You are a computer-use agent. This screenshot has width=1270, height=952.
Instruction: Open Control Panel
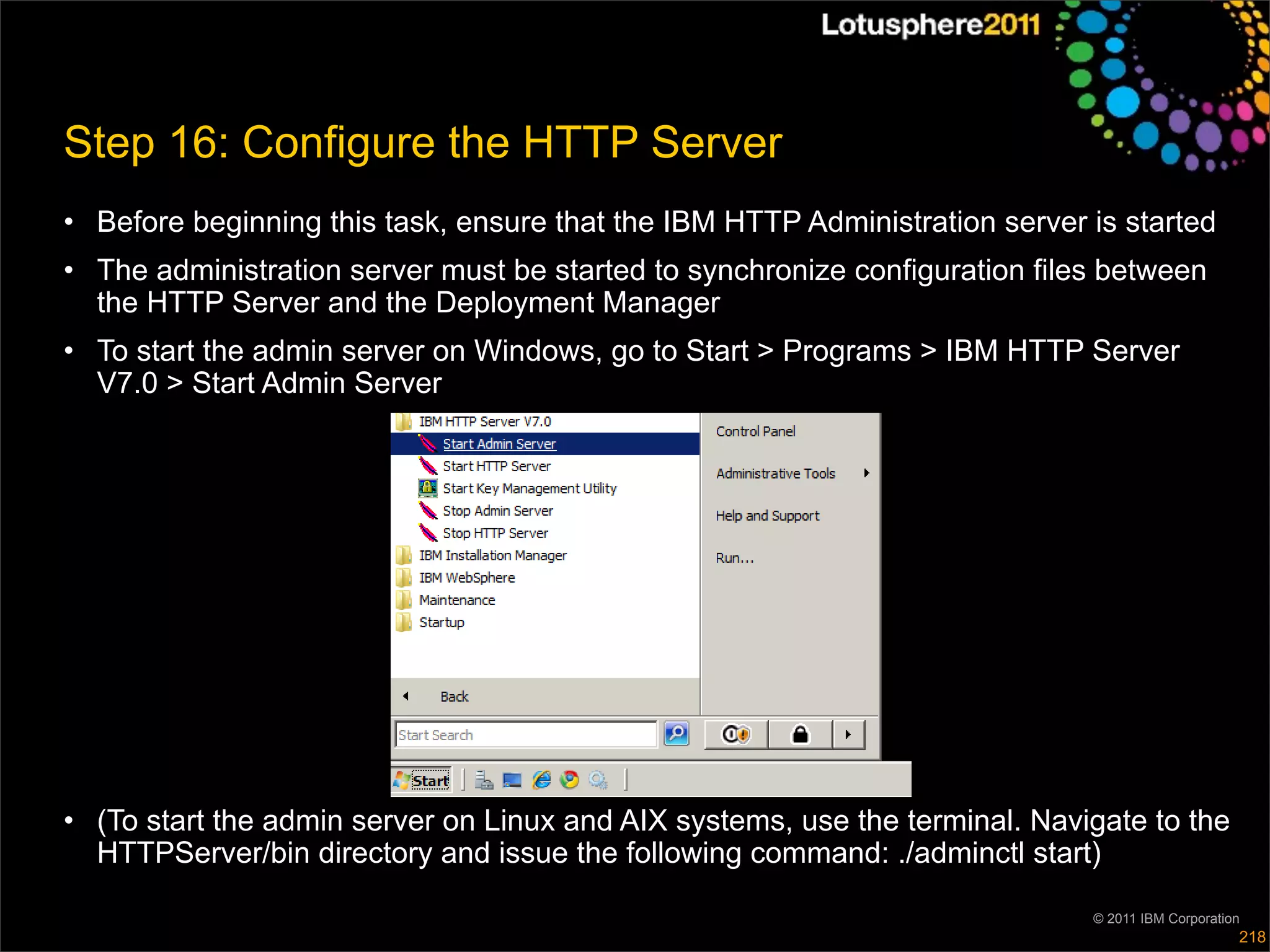(755, 431)
